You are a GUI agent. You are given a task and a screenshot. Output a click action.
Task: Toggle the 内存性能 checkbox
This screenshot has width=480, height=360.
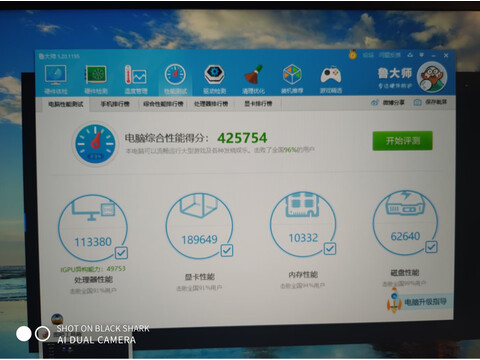pos(330,249)
